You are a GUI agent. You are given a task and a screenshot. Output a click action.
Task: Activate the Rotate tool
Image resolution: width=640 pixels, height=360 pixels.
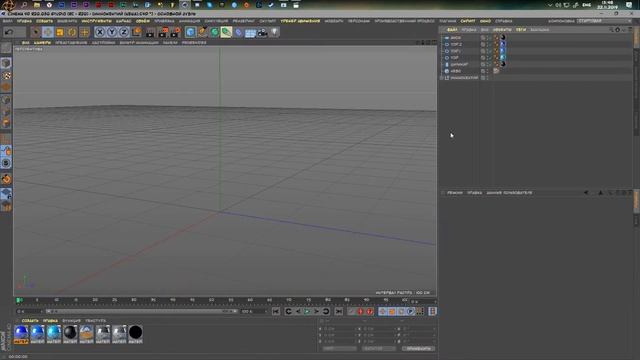[x=72, y=32]
